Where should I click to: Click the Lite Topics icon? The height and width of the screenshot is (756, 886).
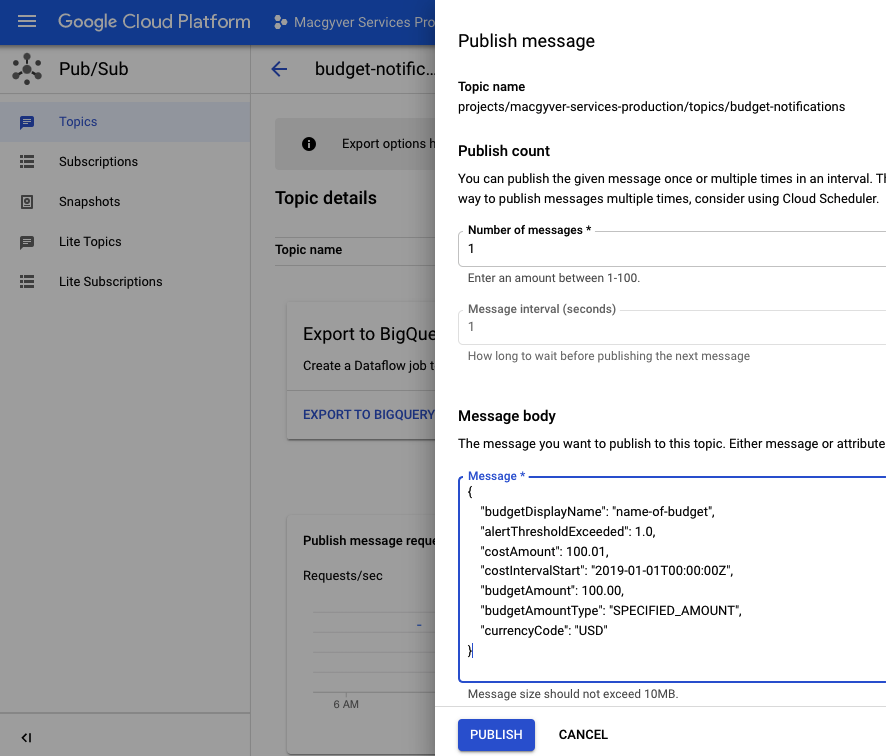27,242
